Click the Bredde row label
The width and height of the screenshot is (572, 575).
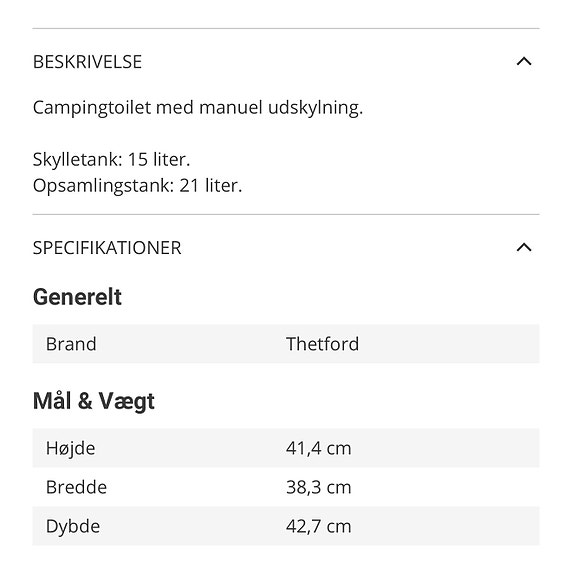[76, 487]
